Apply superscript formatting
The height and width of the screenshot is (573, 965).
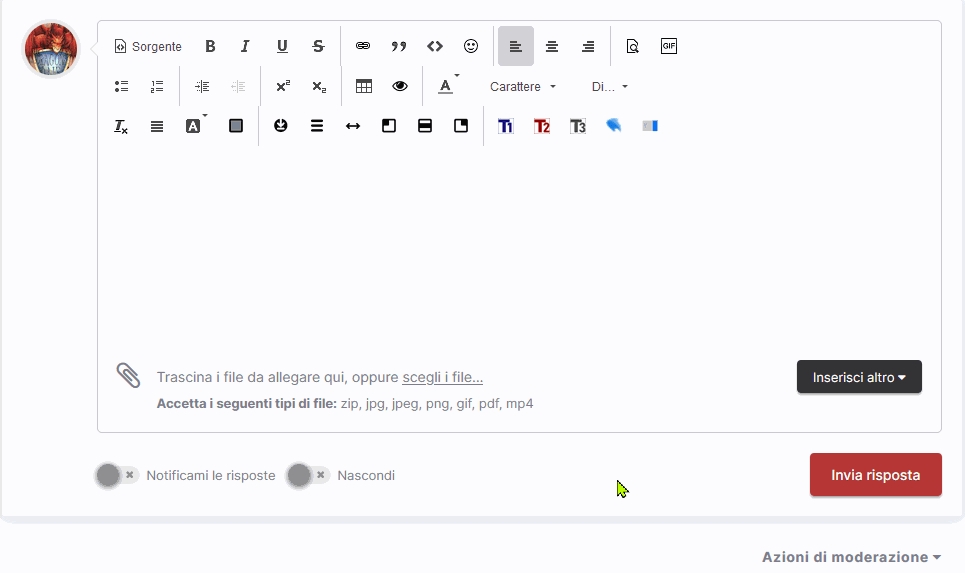(283, 87)
